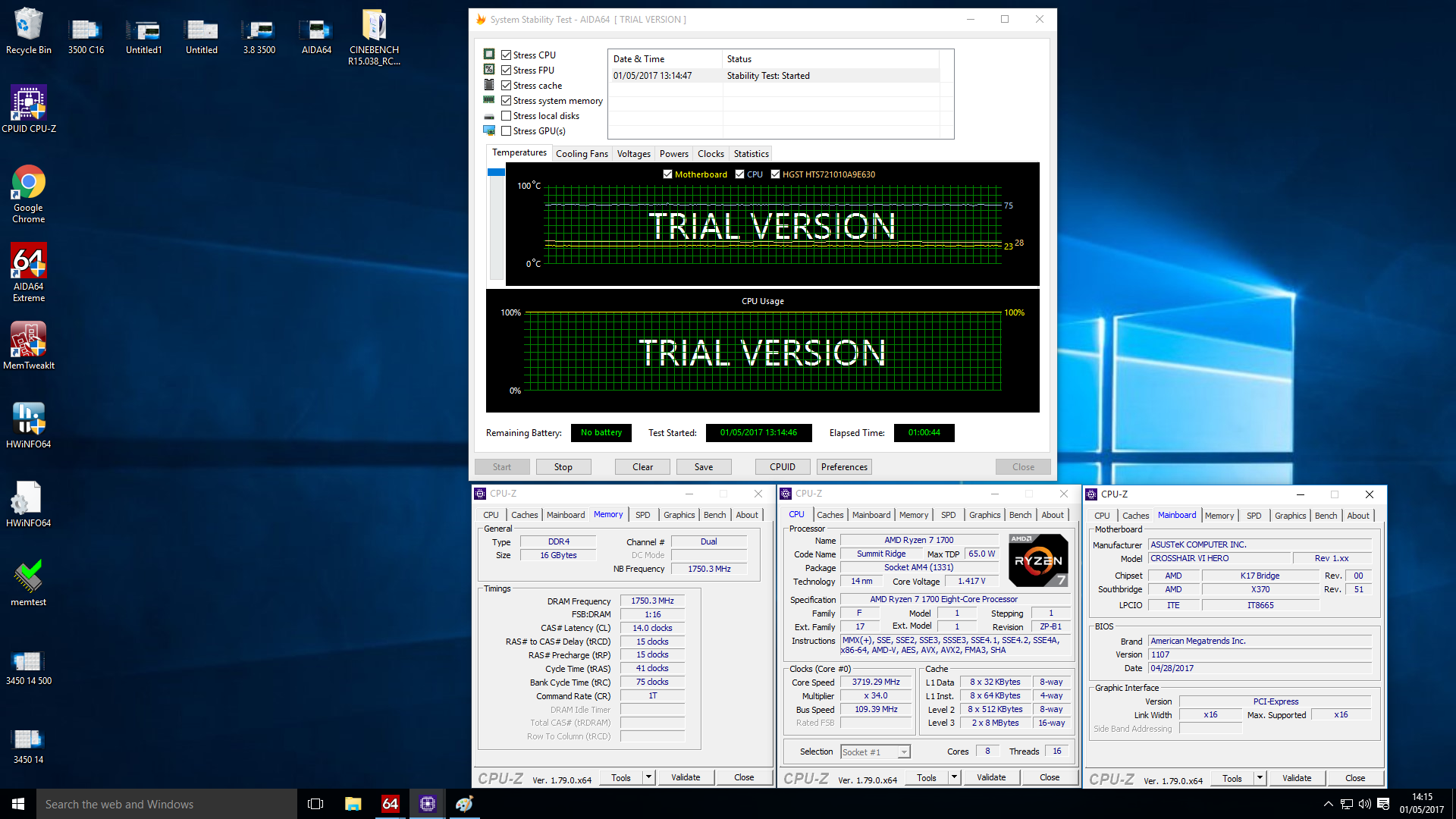Launch memtest desktop shortcut
The image size is (1456, 819).
pyautogui.click(x=29, y=582)
